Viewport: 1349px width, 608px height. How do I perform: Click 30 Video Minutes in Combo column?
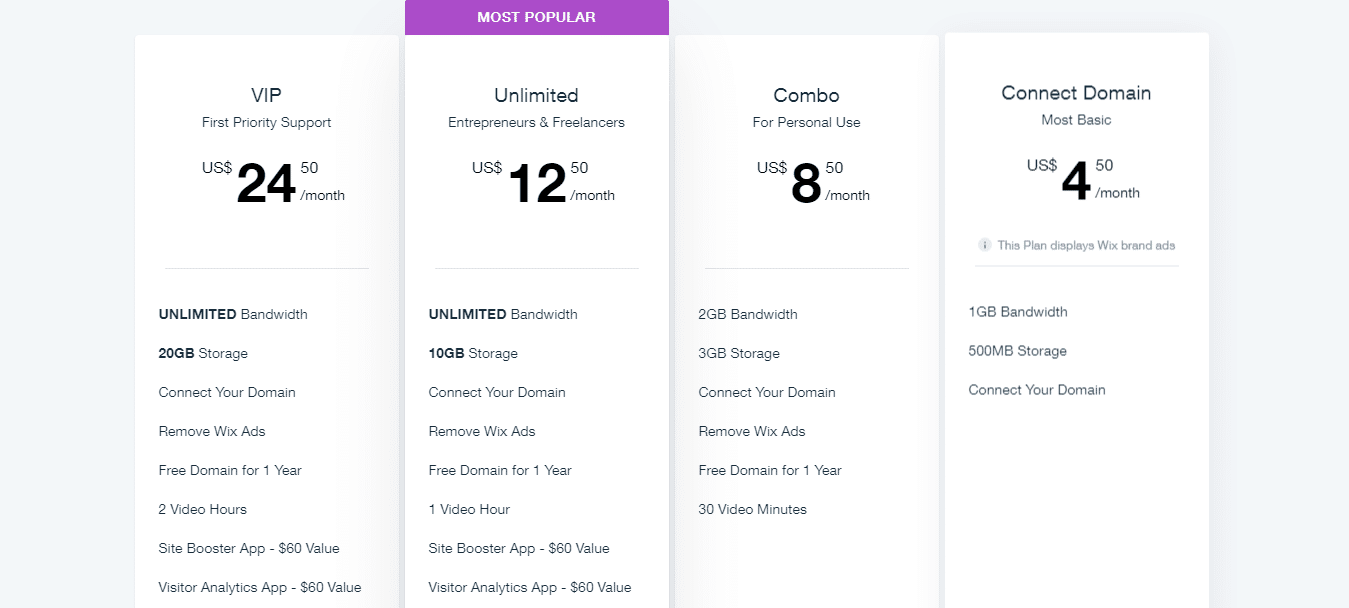pyautogui.click(x=752, y=508)
